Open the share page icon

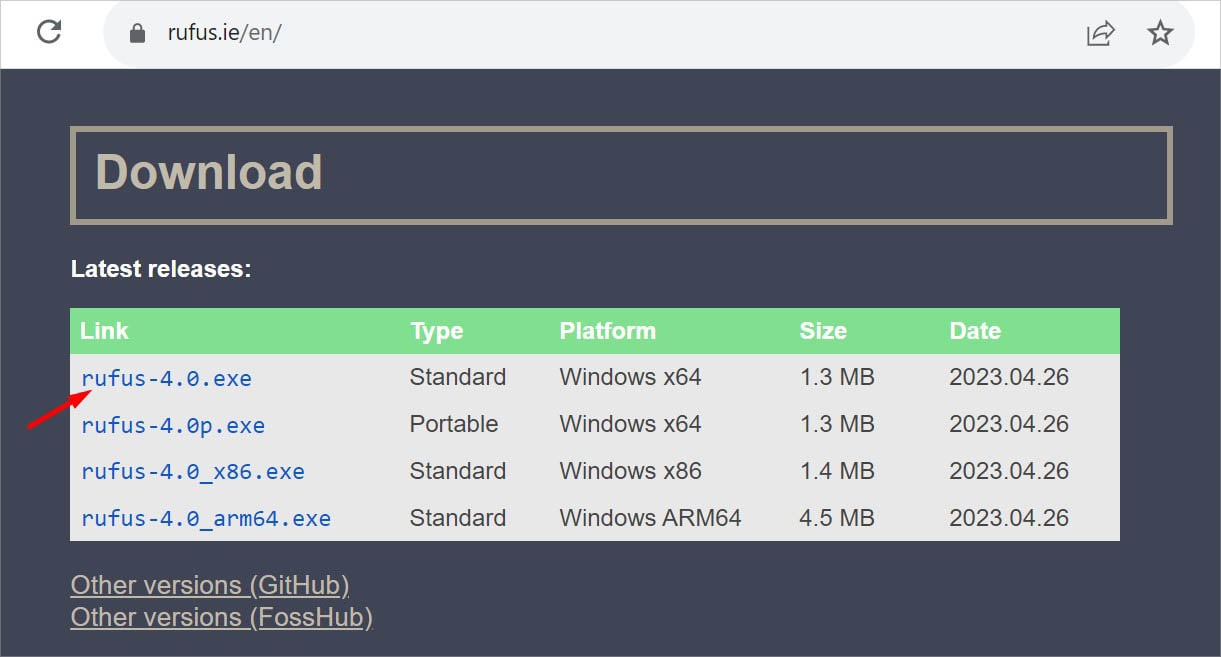coord(1100,33)
